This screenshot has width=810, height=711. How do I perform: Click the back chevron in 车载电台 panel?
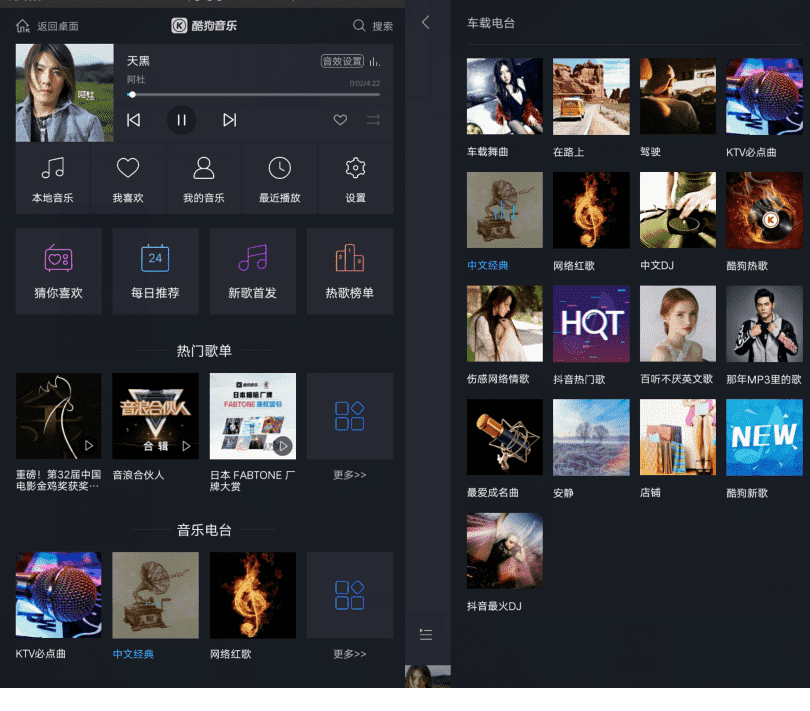tap(426, 22)
